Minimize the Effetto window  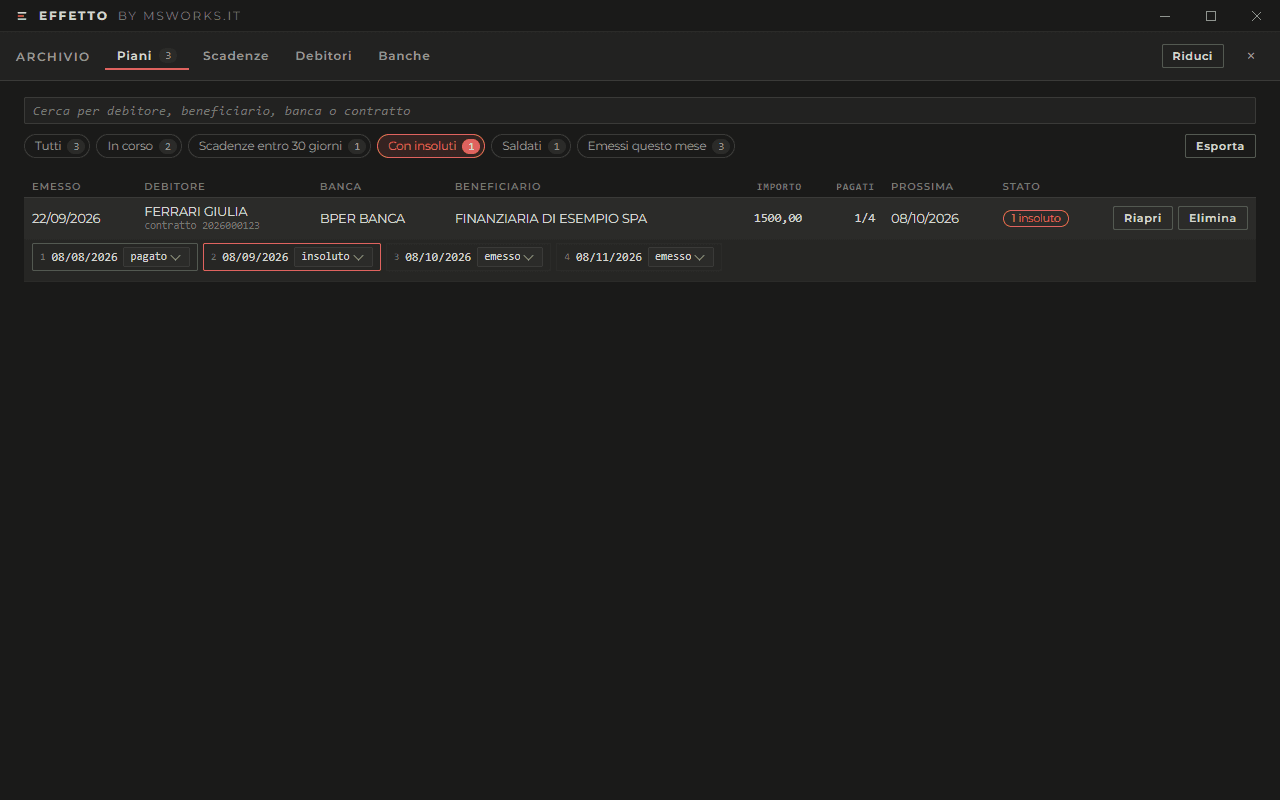pos(1165,16)
